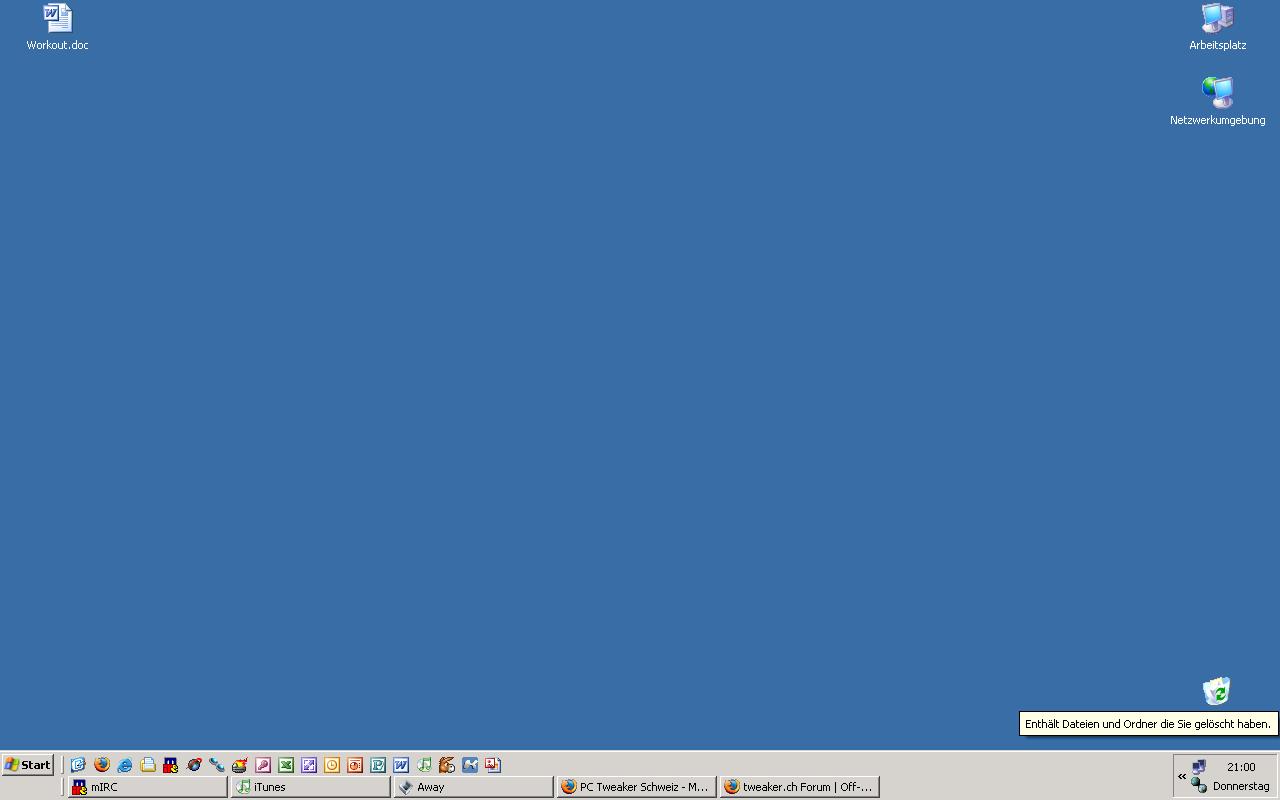Click the Outlook clock icon in Quick Launch
1280x800 pixels.
pyautogui.click(x=332, y=765)
